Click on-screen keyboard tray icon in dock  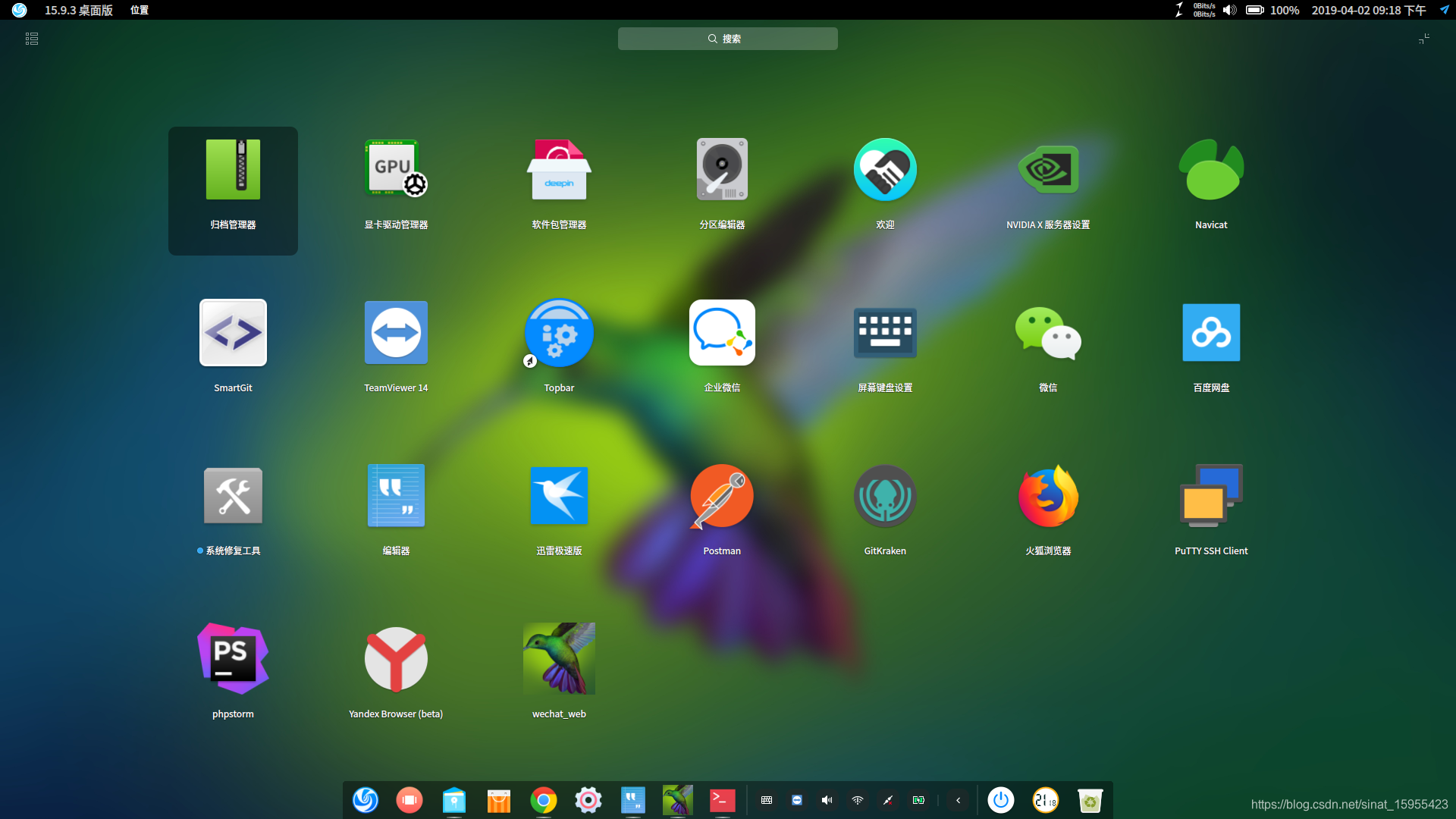coord(767,800)
